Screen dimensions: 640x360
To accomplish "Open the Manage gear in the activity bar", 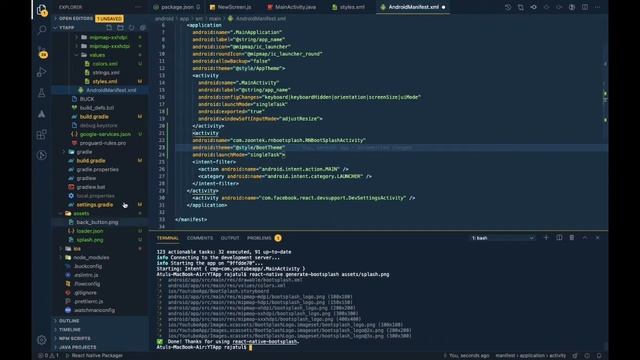I will 42,340.
